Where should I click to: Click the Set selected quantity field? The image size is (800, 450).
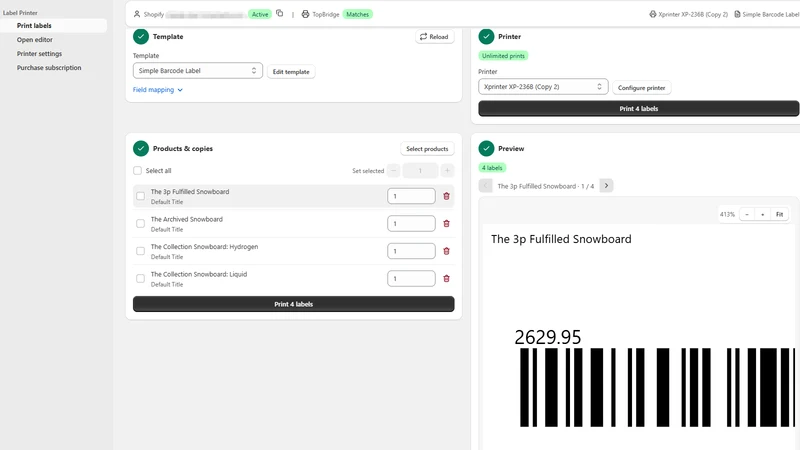[420, 170]
